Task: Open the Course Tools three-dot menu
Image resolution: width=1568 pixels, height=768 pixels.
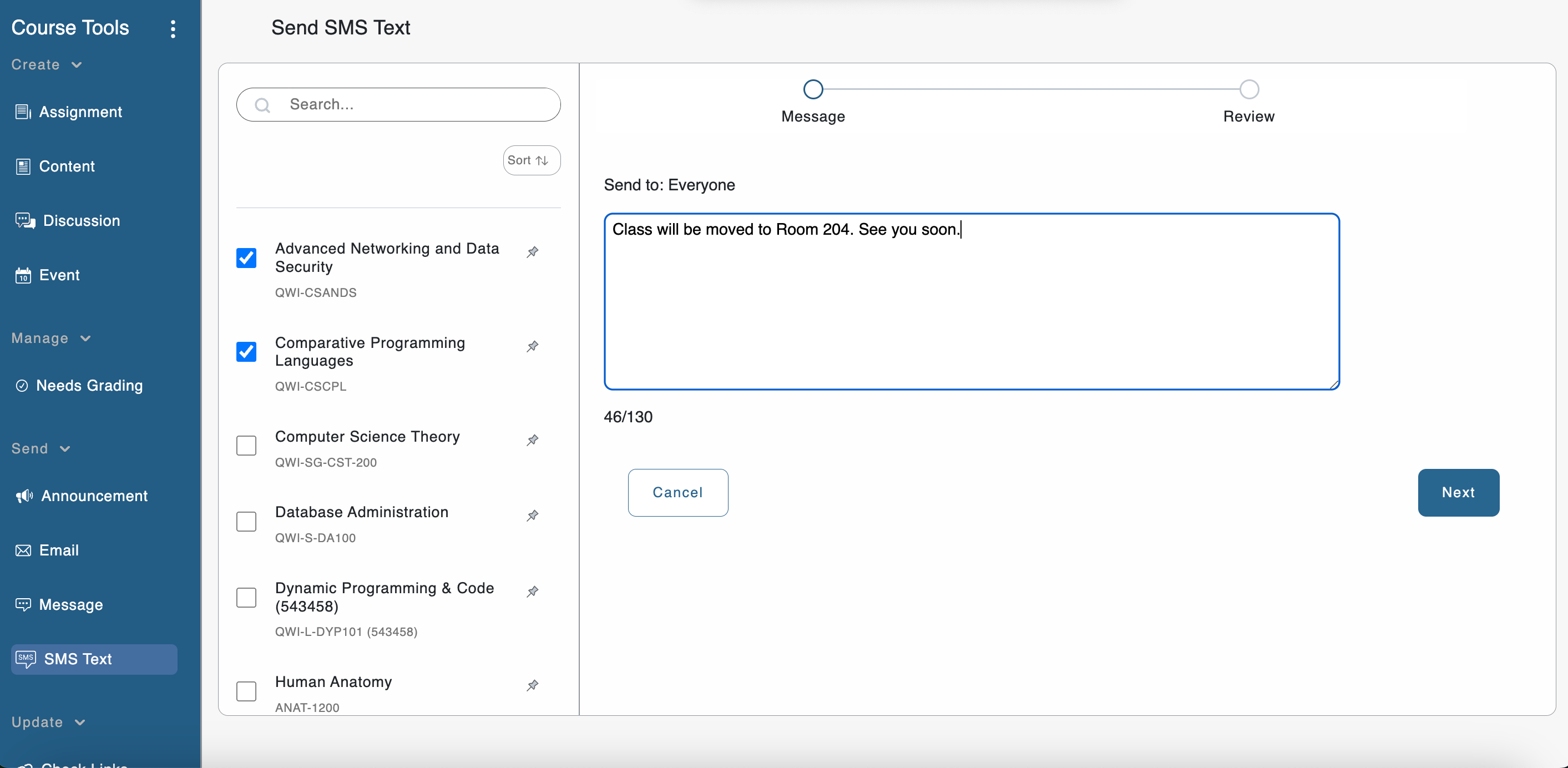Action: coord(173,29)
